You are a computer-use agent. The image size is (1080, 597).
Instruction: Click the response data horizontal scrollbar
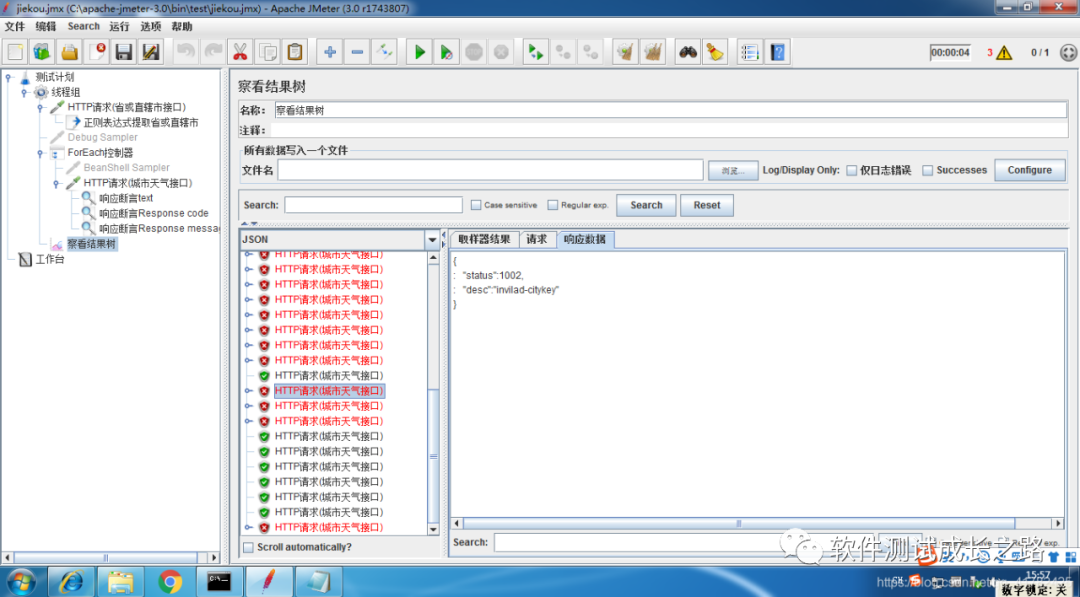[x=758, y=524]
